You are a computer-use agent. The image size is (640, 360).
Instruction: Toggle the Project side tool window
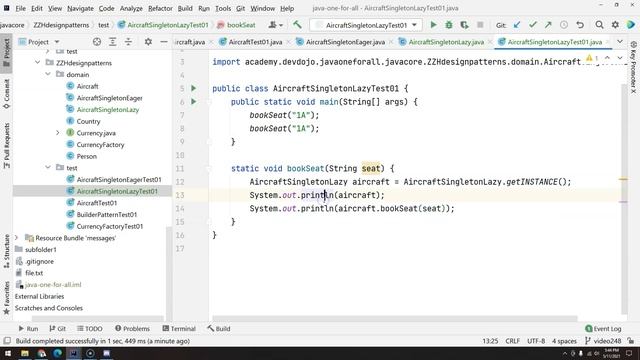click(x=7, y=52)
